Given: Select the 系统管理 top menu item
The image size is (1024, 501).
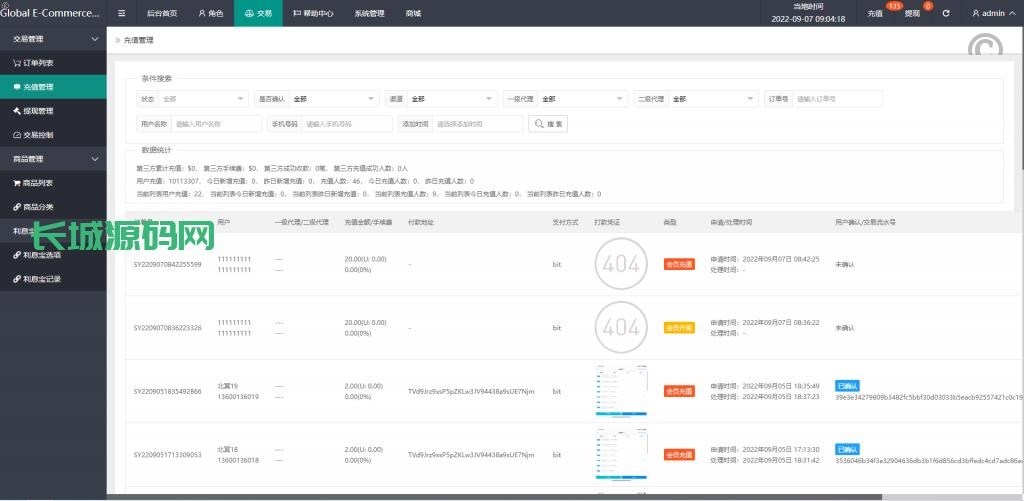Looking at the screenshot, I should [x=369, y=14].
